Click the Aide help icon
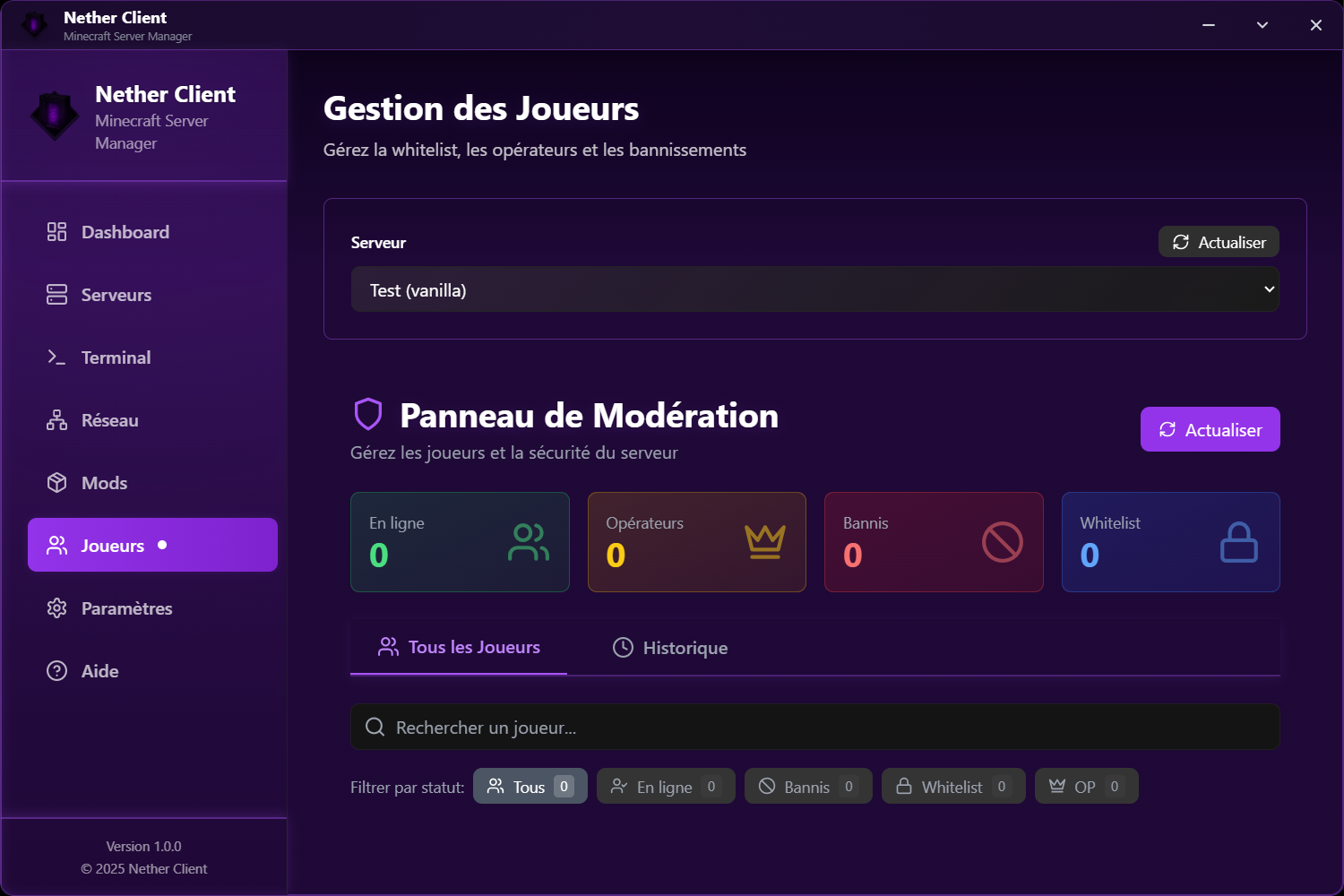This screenshot has height=896, width=1344. [x=57, y=670]
